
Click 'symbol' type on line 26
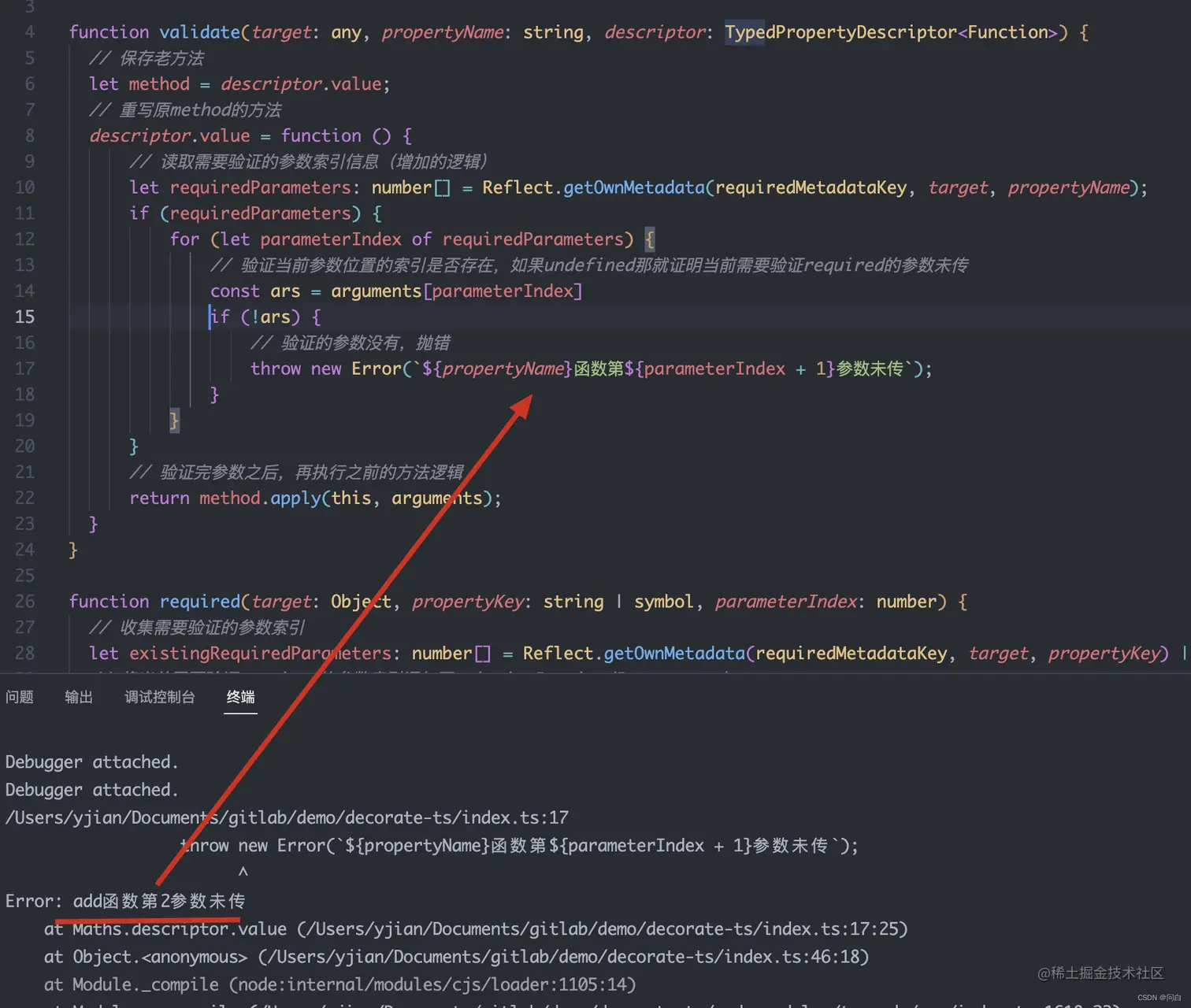[x=664, y=602]
